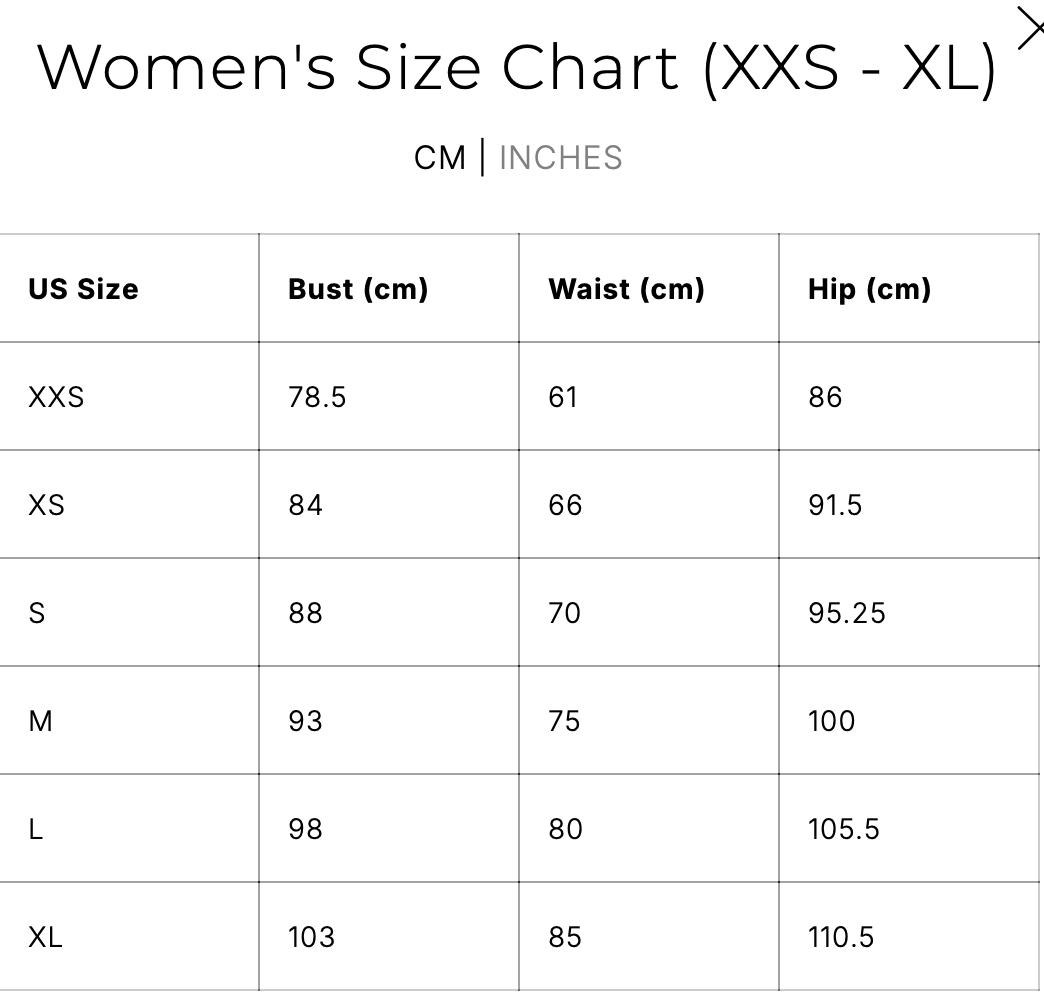Select the M size row label
1044x1006 pixels.
pyautogui.click(x=40, y=721)
